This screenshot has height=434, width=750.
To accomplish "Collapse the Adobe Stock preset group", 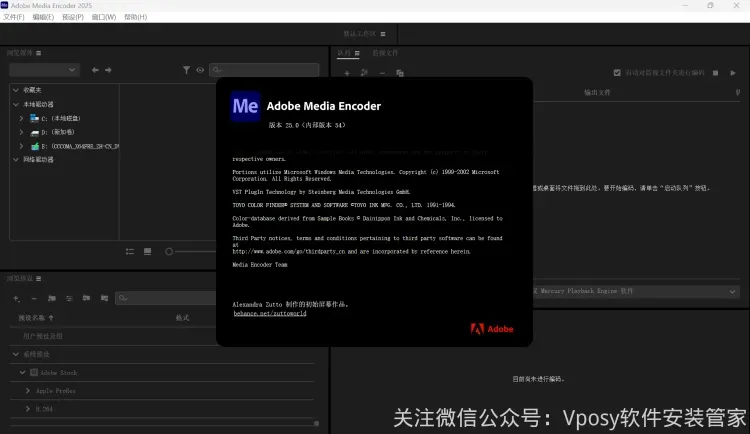I will [22, 372].
